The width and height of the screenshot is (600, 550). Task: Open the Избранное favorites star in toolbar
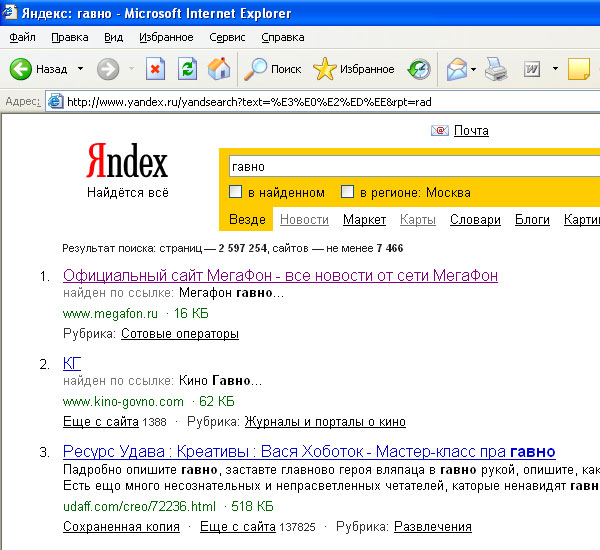[353, 69]
